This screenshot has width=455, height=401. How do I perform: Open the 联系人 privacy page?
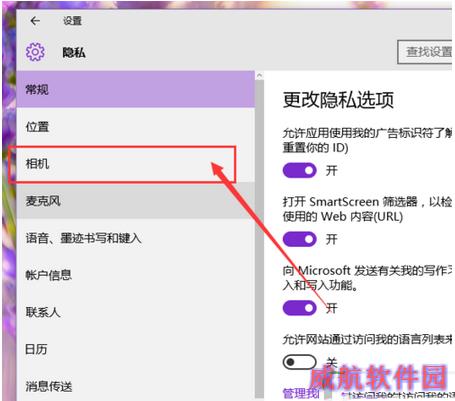tap(136, 312)
